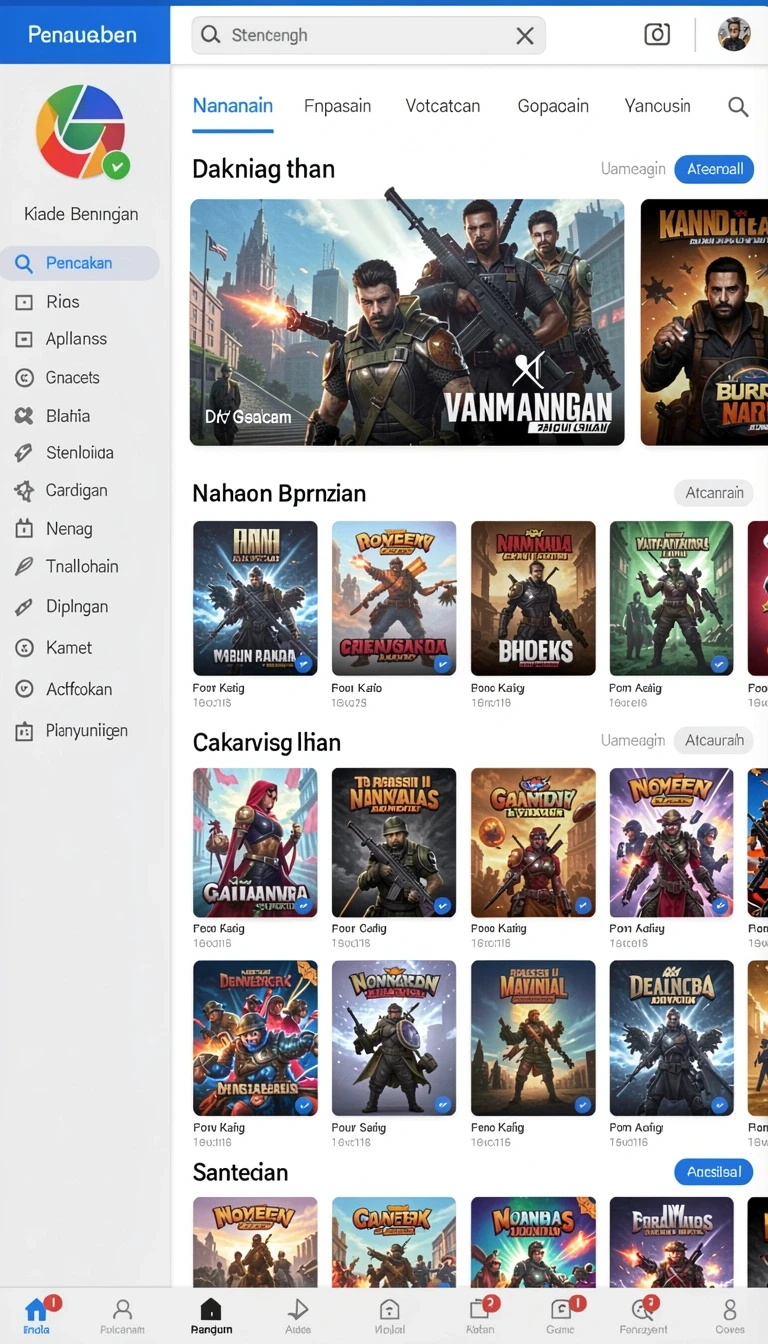Switch to the Nananain tab
The width and height of the screenshot is (768, 1344).
pyautogui.click(x=233, y=106)
